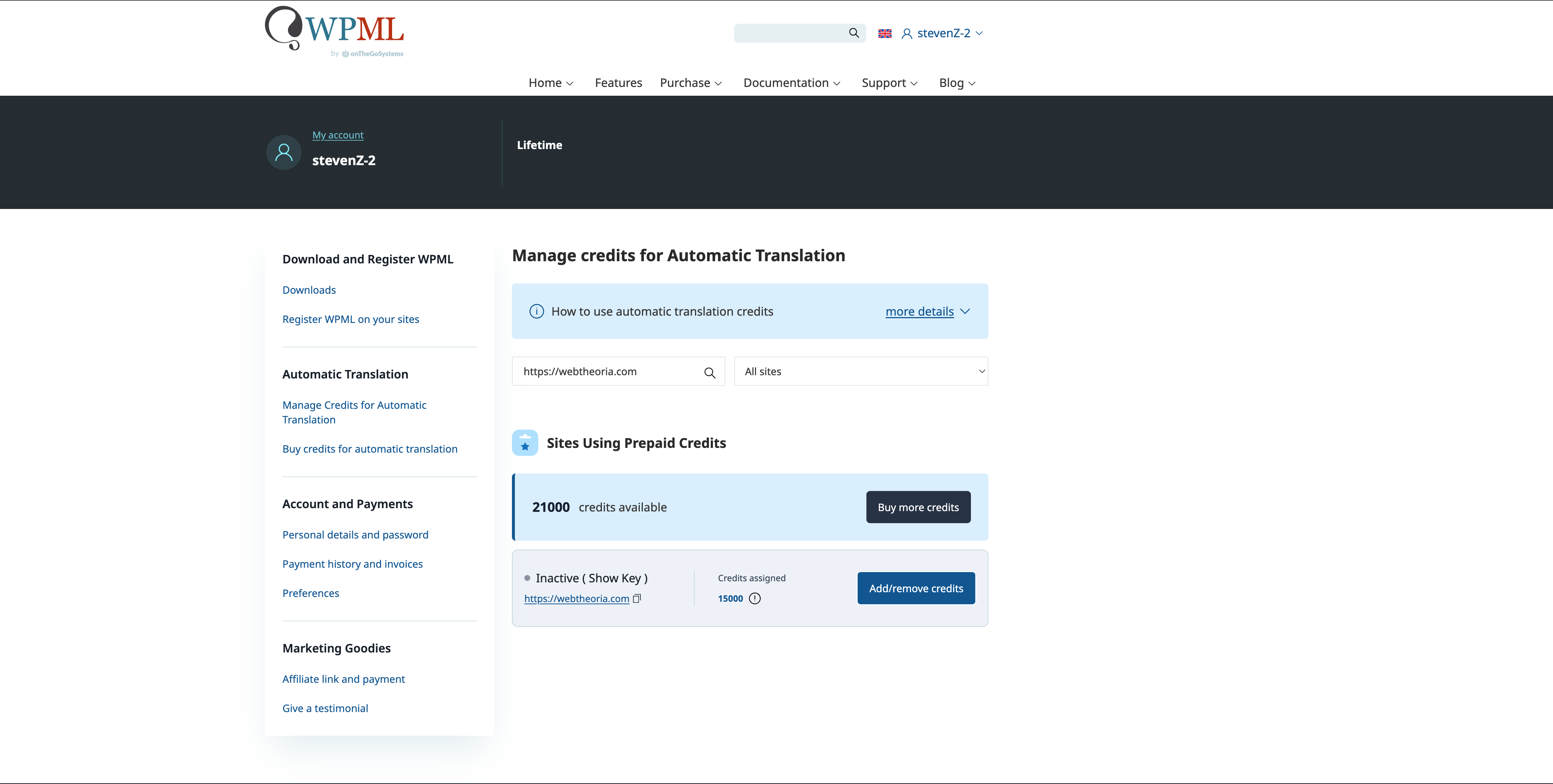Click info icon next to 15000 credits
This screenshot has height=784, width=1553.
click(755, 598)
